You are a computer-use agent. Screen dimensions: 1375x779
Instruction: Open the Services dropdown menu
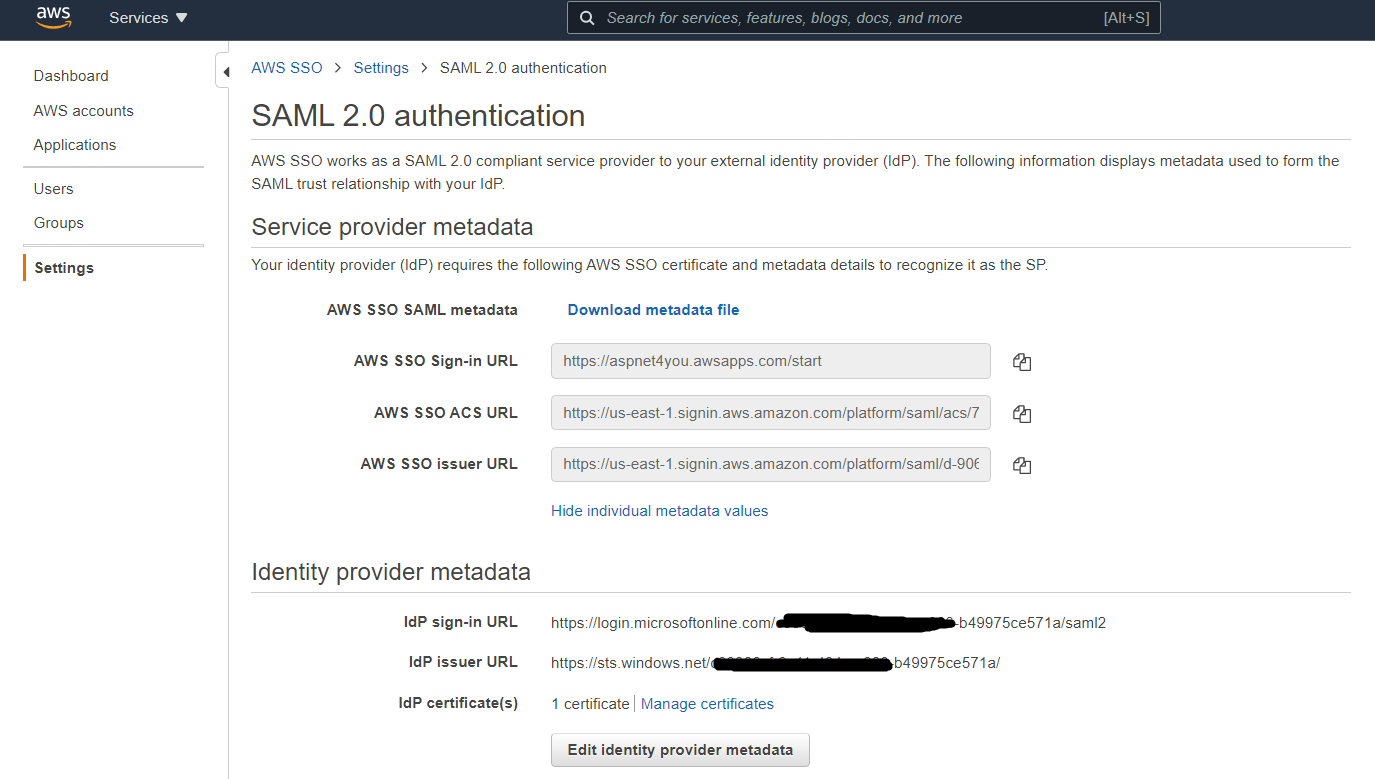click(x=148, y=18)
